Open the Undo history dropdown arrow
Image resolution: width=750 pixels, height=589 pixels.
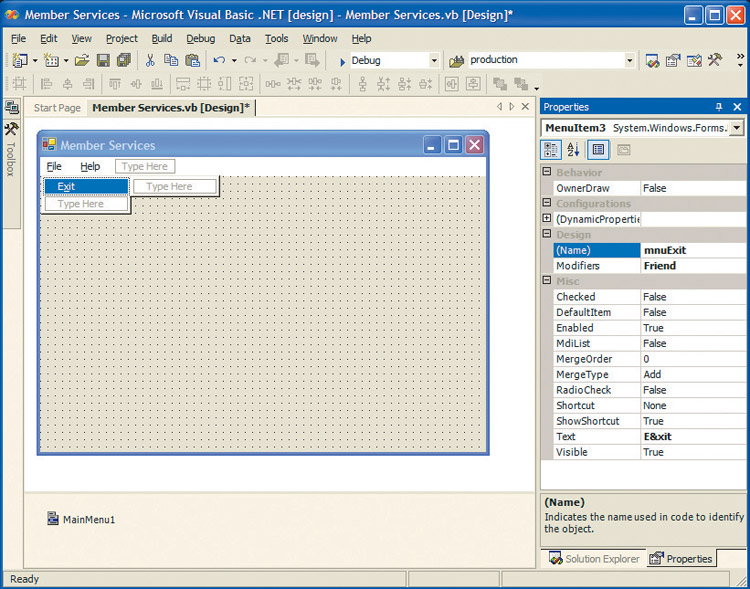coord(234,61)
